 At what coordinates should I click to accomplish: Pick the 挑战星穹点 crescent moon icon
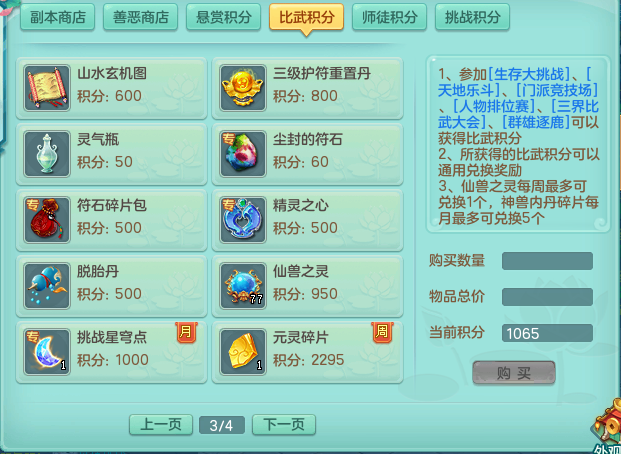[47, 352]
